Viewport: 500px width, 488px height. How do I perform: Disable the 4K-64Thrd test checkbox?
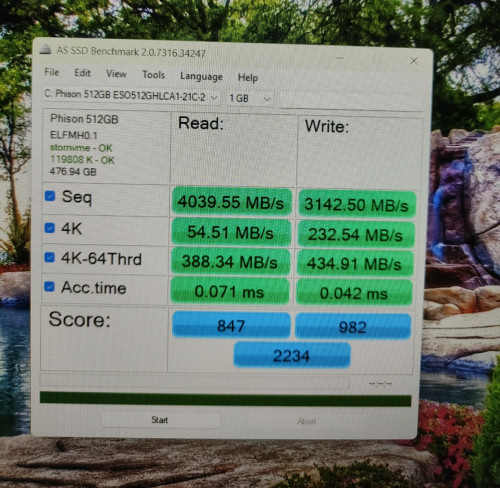(x=50, y=257)
